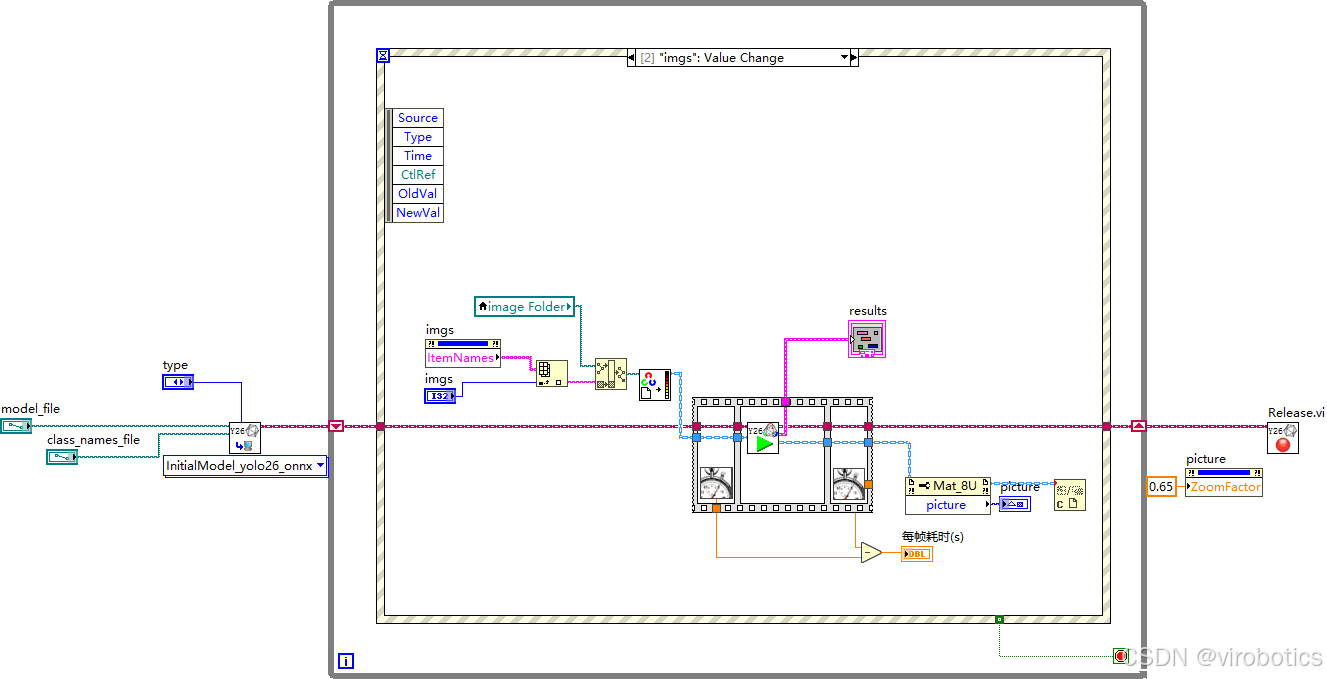Select the OldVal event data node item
This screenshot has height=679, width=1327.
coord(418,194)
